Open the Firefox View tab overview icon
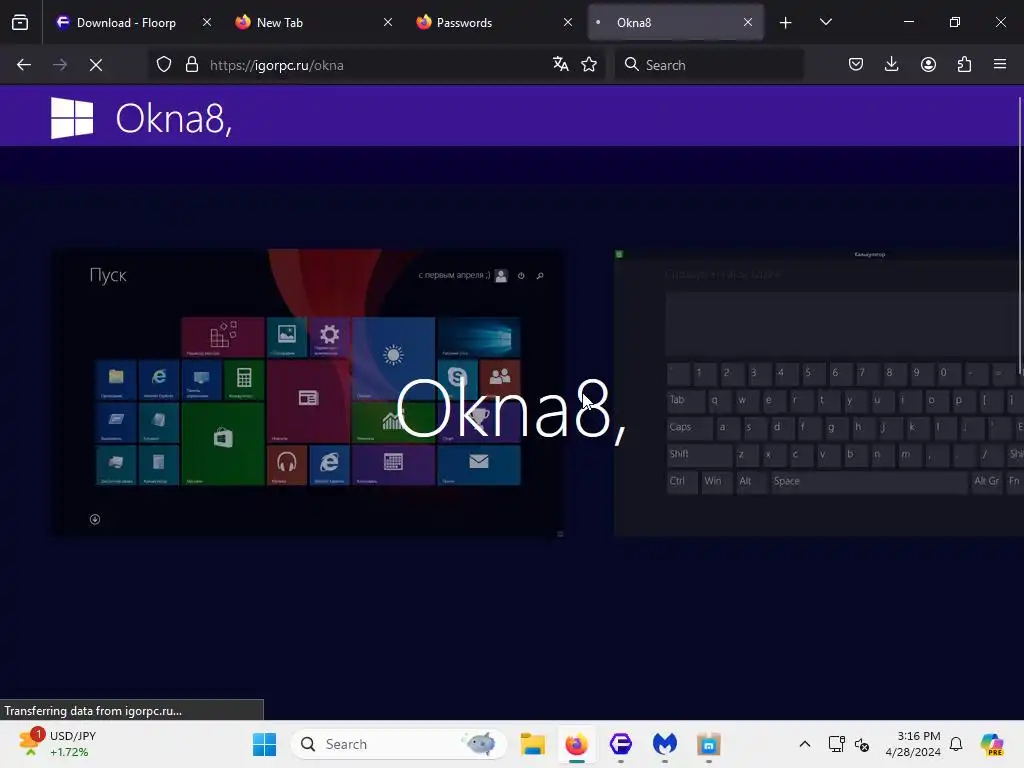1024x768 pixels. [20, 22]
